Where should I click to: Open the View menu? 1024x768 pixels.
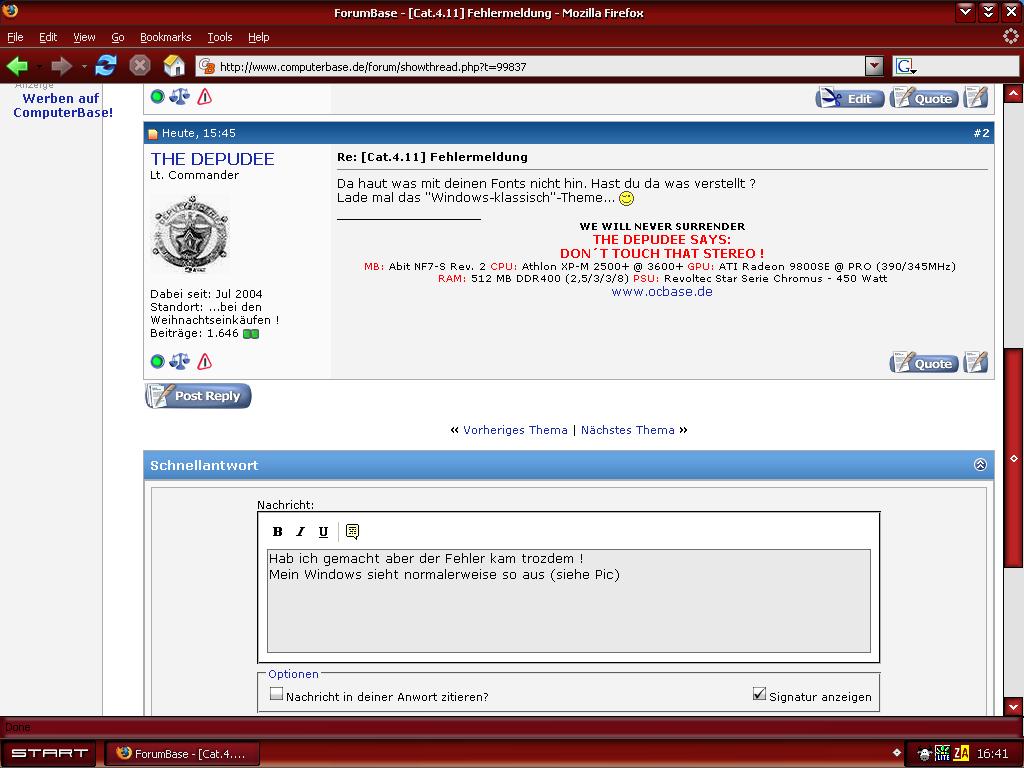[x=84, y=37]
